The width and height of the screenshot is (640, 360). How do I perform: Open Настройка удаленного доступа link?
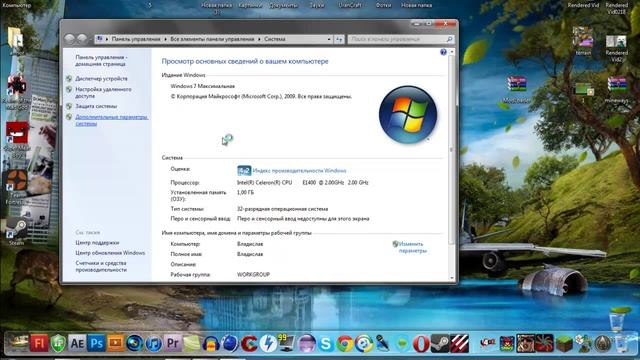click(x=103, y=92)
